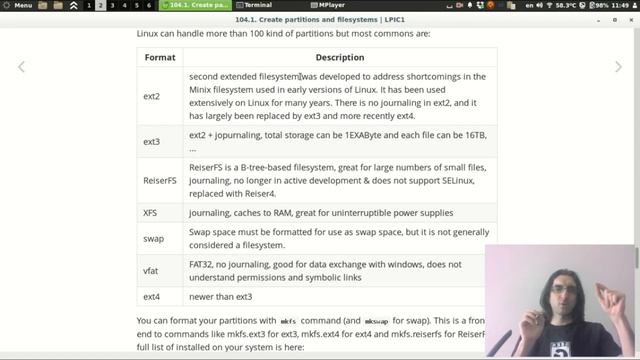Click the green tray icon left of the orange icon
Screen dimensions: 640x360
point(480,5)
